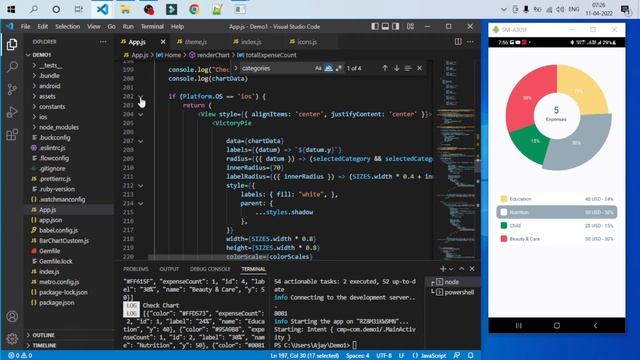Screen dimensions: 640x360
Task: Click errors and warnings count in status bar
Action: tap(20, 356)
